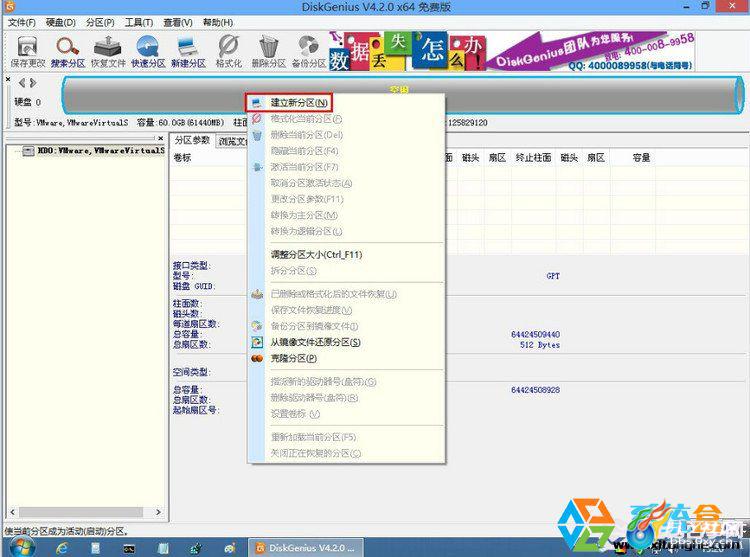Open the 分区(P) menu
750x557 pixels.
pos(100,22)
